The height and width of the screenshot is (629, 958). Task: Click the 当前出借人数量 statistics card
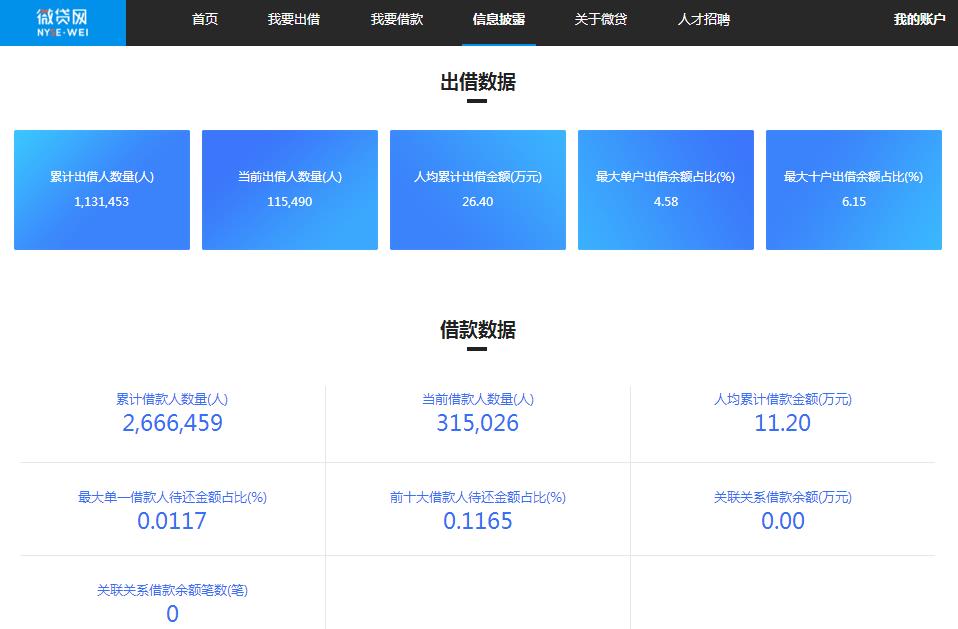pyautogui.click(x=289, y=189)
